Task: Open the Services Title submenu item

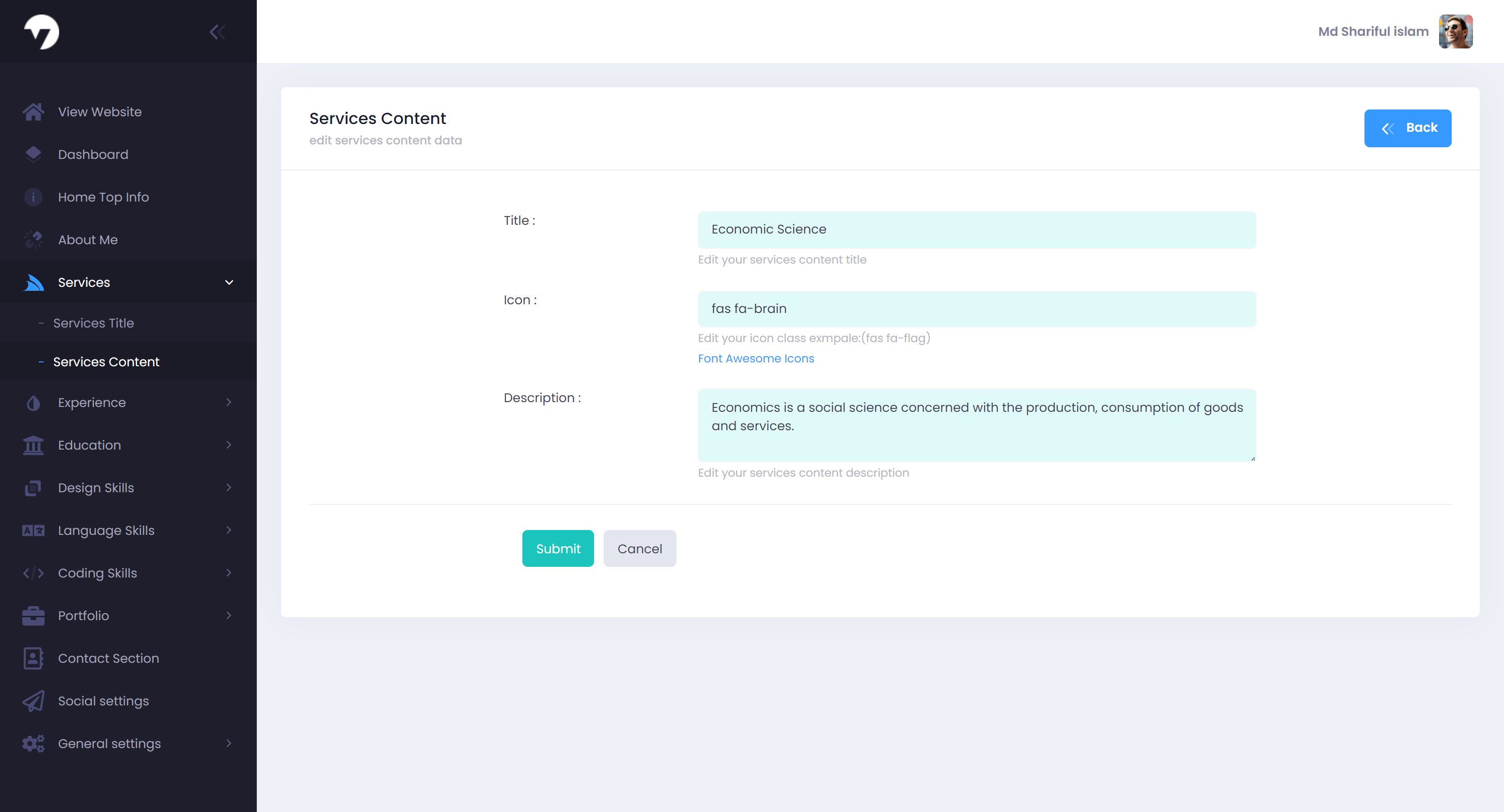Action: coord(94,323)
